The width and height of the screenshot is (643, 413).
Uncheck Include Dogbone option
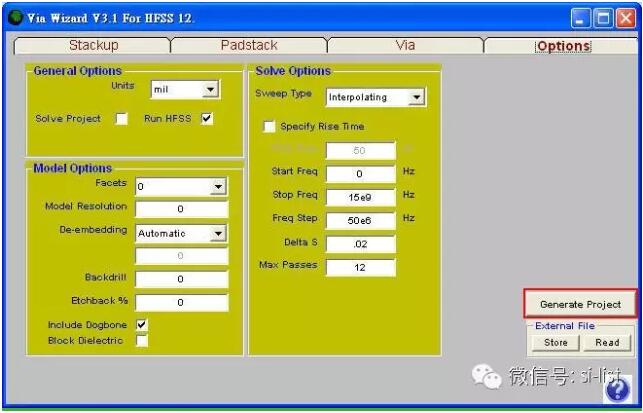141,325
